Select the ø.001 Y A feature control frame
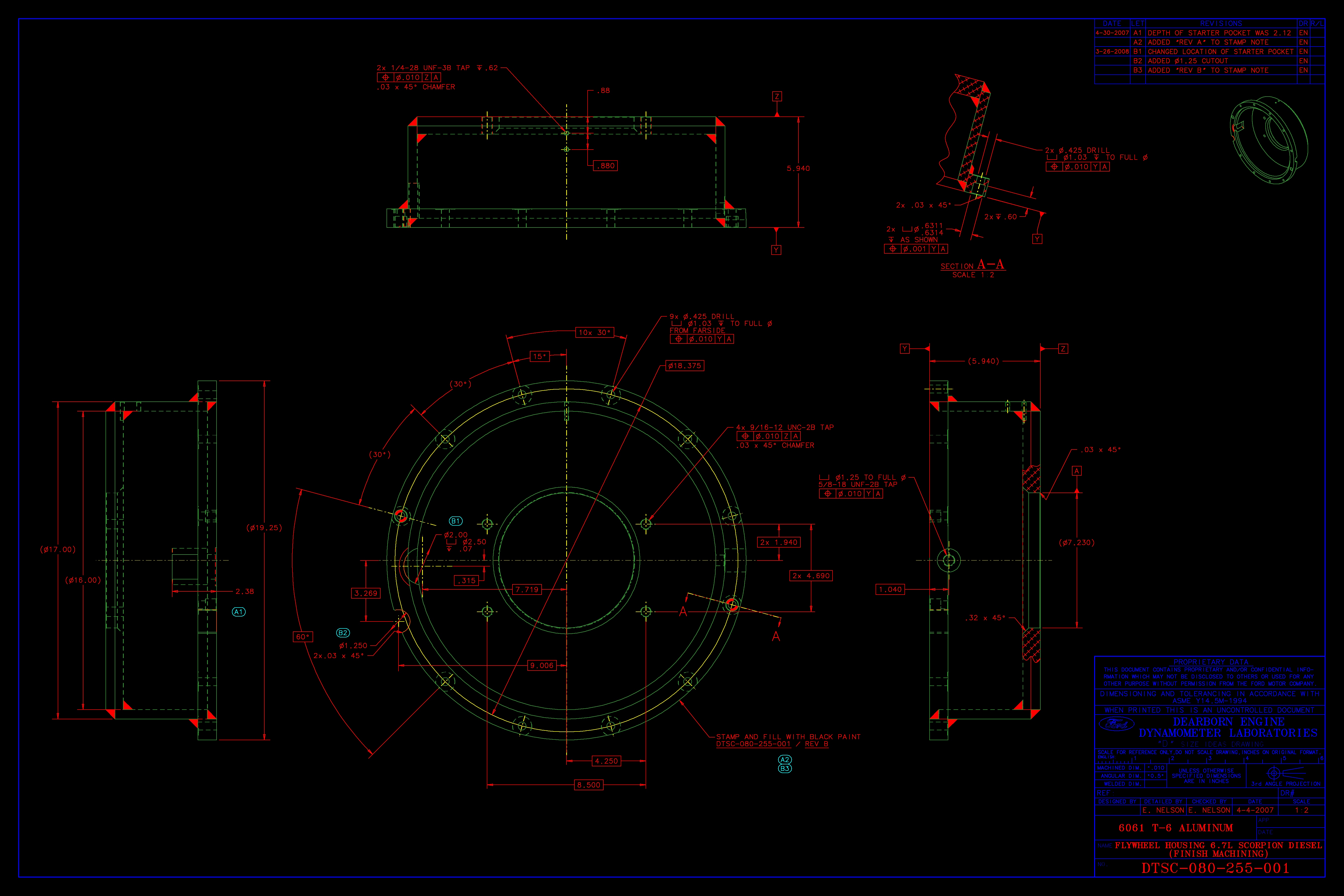 coord(916,249)
